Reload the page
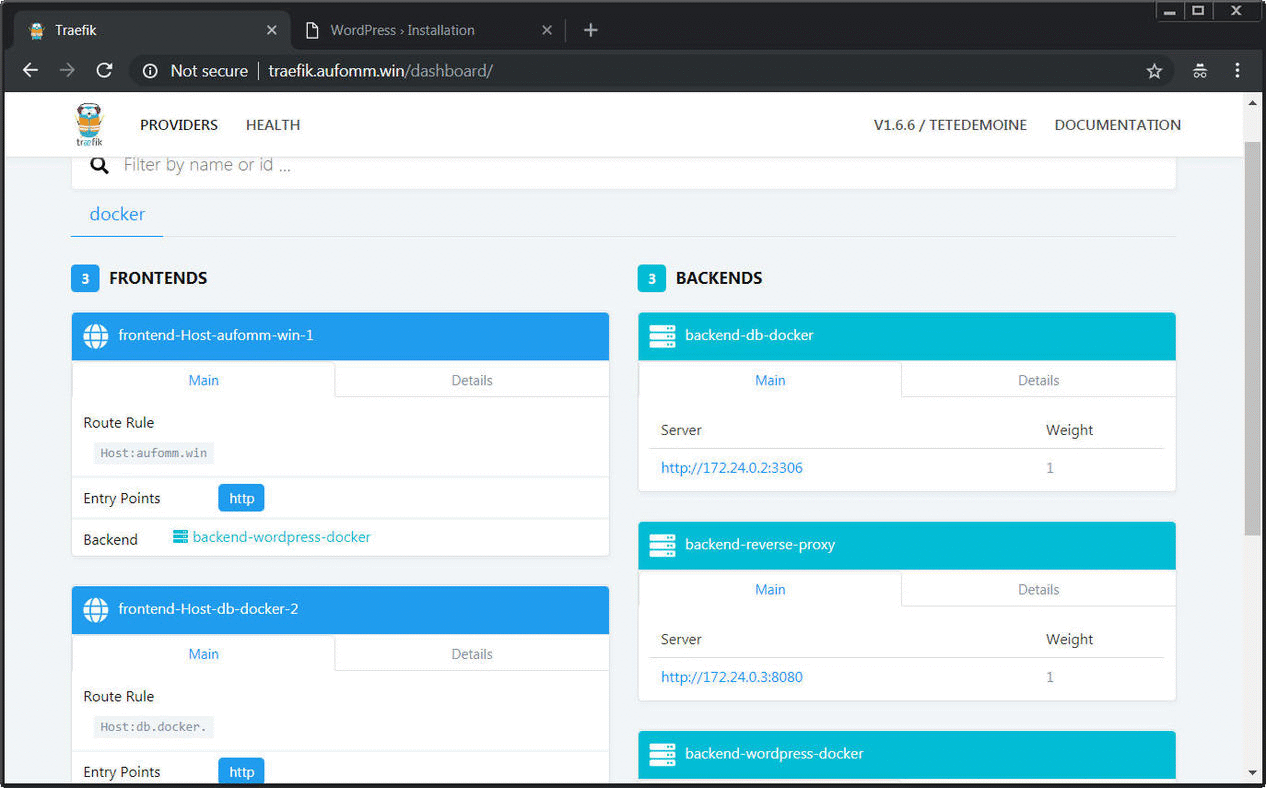The width and height of the screenshot is (1267, 788). click(x=104, y=71)
